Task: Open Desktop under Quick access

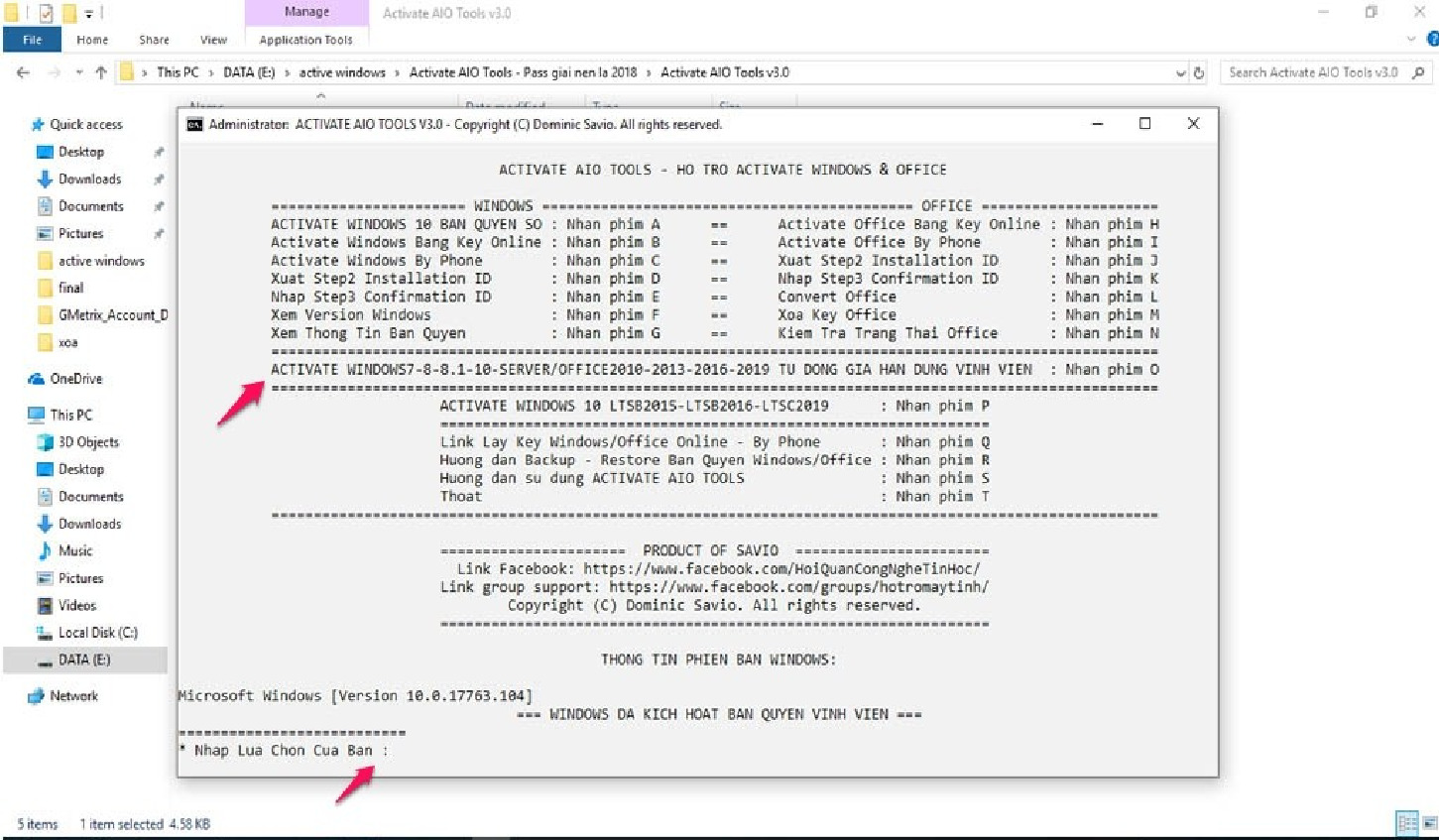Action: (81, 152)
